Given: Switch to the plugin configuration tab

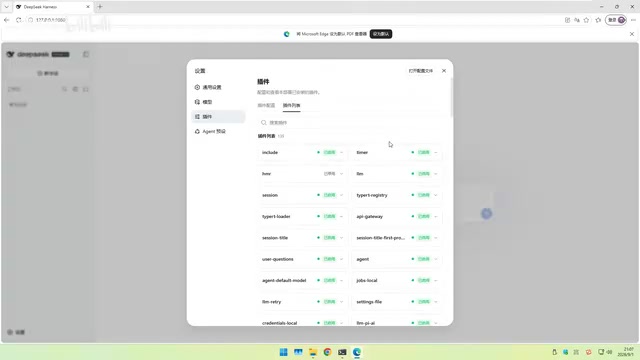Looking at the screenshot, I should click(x=266, y=105).
